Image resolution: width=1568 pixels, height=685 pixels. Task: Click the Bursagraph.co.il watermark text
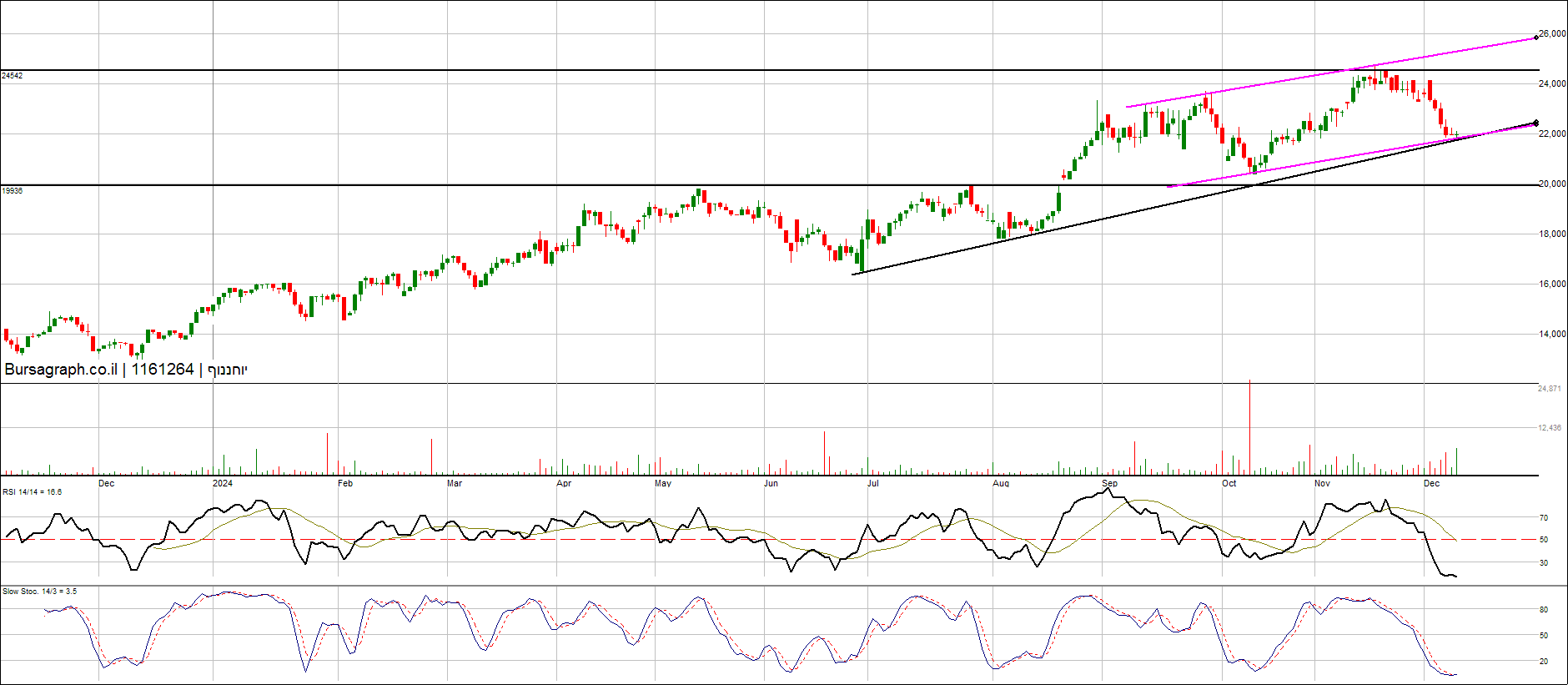pos(61,370)
